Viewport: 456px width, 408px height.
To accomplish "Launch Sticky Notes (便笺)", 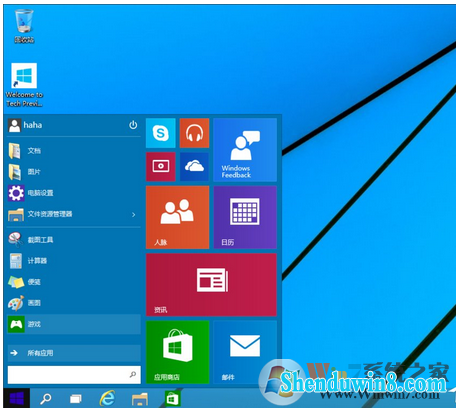I will (x=74, y=282).
